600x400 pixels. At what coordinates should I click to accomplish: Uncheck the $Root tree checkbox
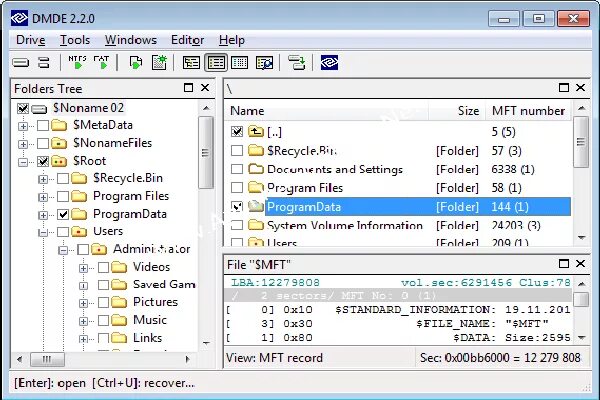tap(43, 161)
